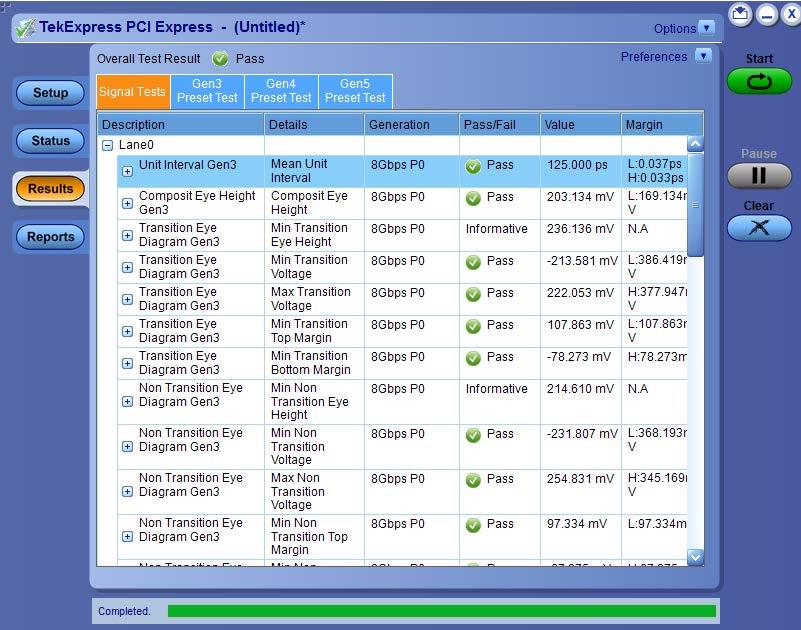Expand the Min Non Transition Top Margin row
The height and width of the screenshot is (630, 801).
(127, 536)
